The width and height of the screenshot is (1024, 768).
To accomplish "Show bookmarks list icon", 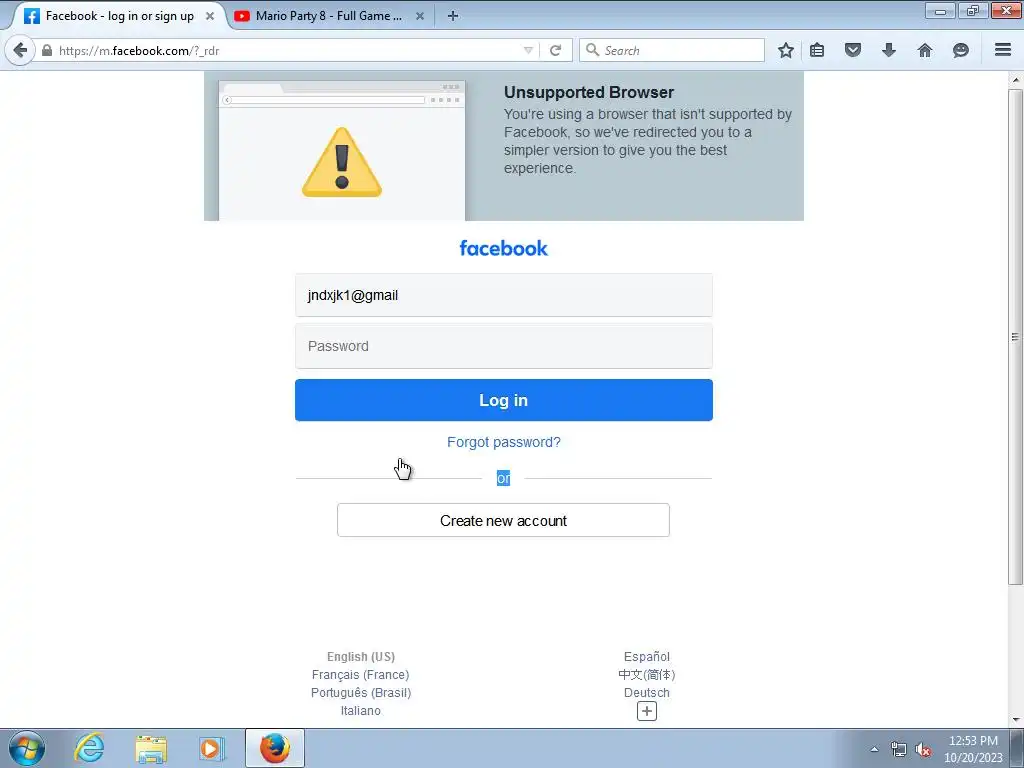I will click(x=817, y=50).
